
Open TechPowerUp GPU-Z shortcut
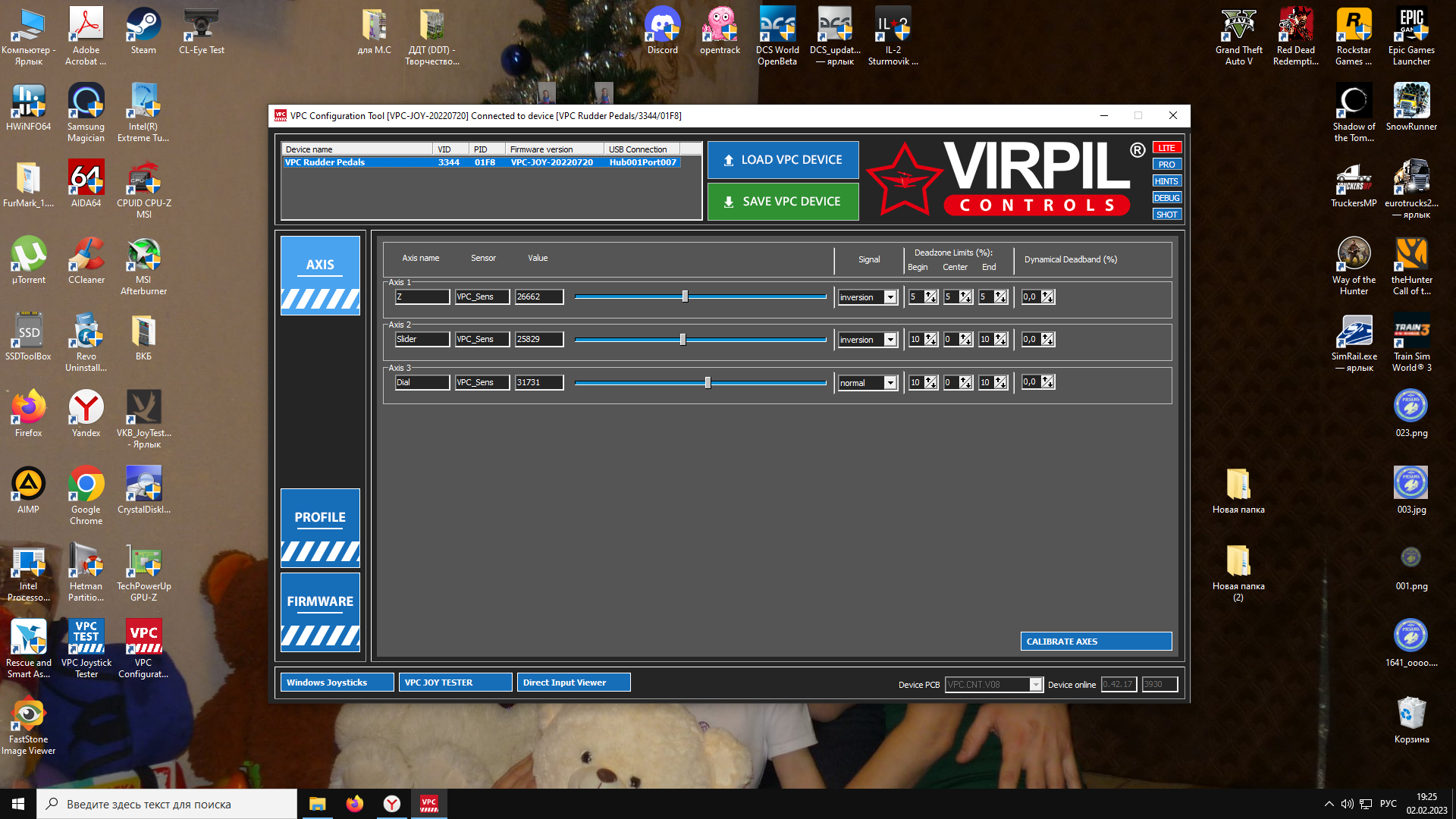tap(143, 573)
